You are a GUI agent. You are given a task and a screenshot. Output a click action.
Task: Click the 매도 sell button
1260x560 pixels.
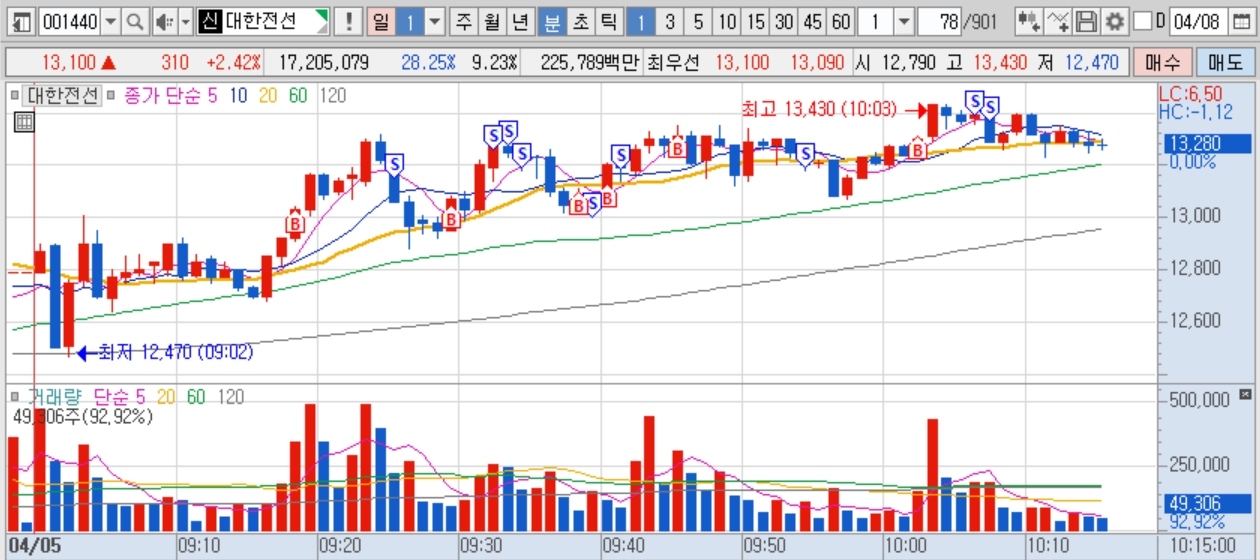pos(1225,63)
